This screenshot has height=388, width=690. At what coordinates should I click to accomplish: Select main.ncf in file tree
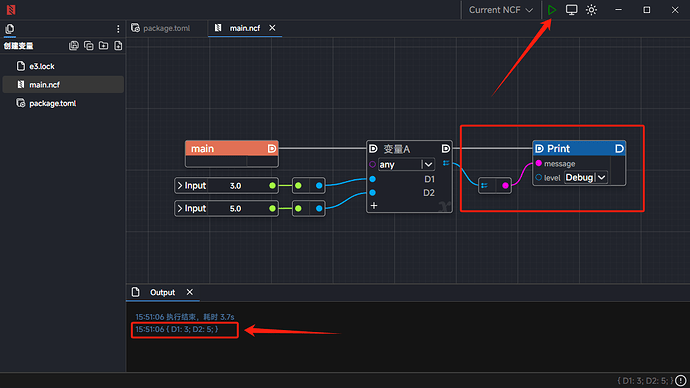click(x=63, y=84)
